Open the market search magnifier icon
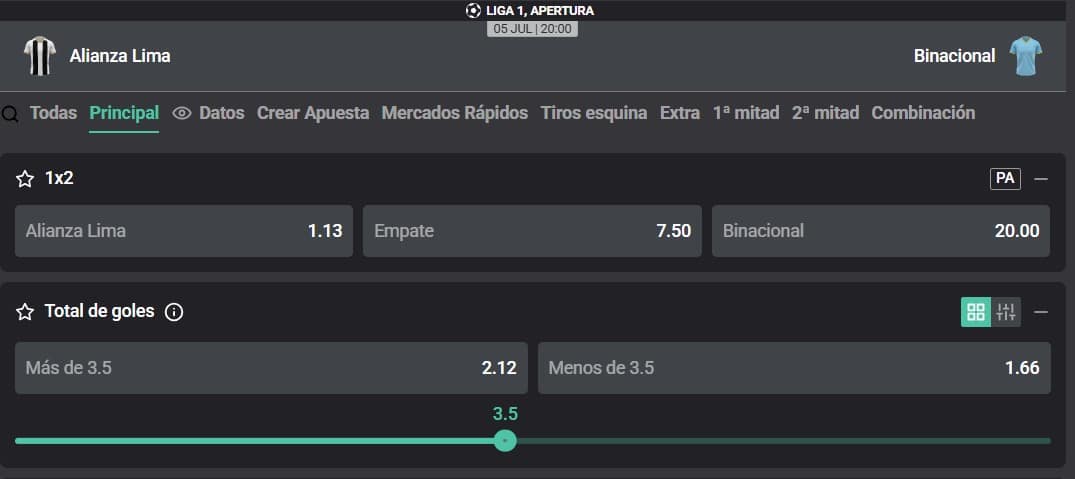The width and height of the screenshot is (1075, 479). (10, 114)
